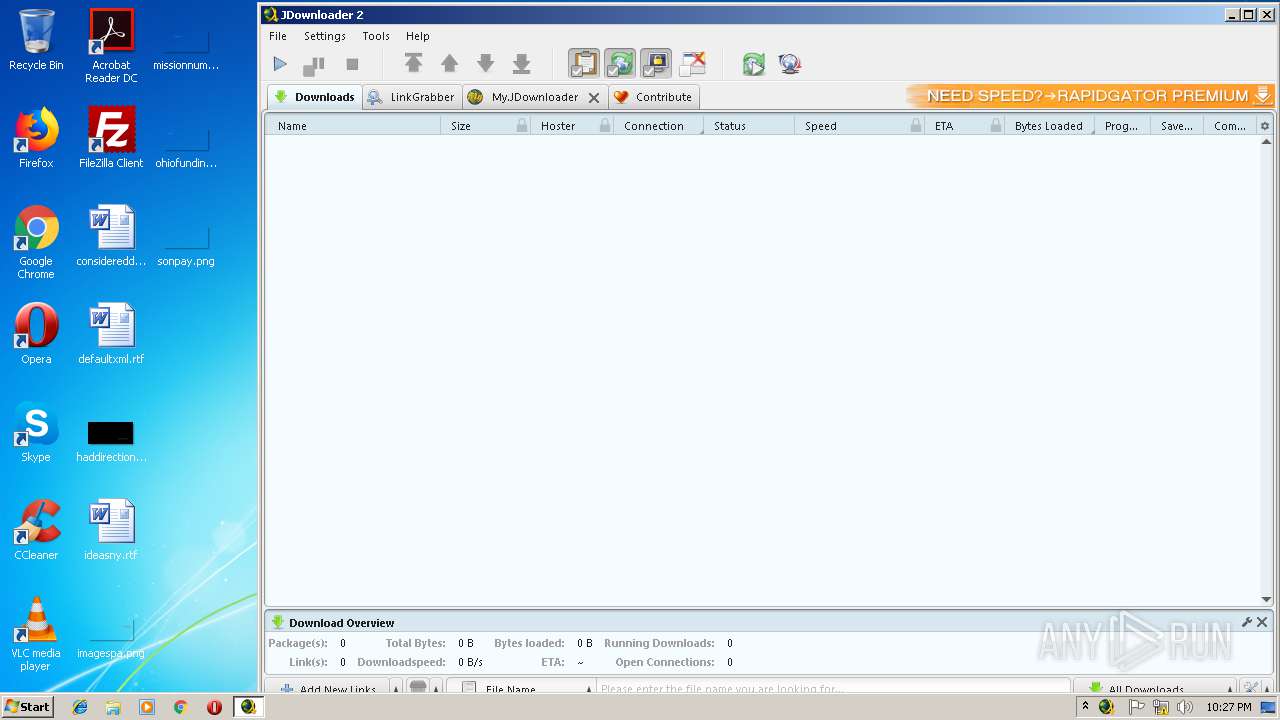Open the Windows Start menu
Image resolution: width=1280 pixels, height=720 pixels.
tap(28, 707)
